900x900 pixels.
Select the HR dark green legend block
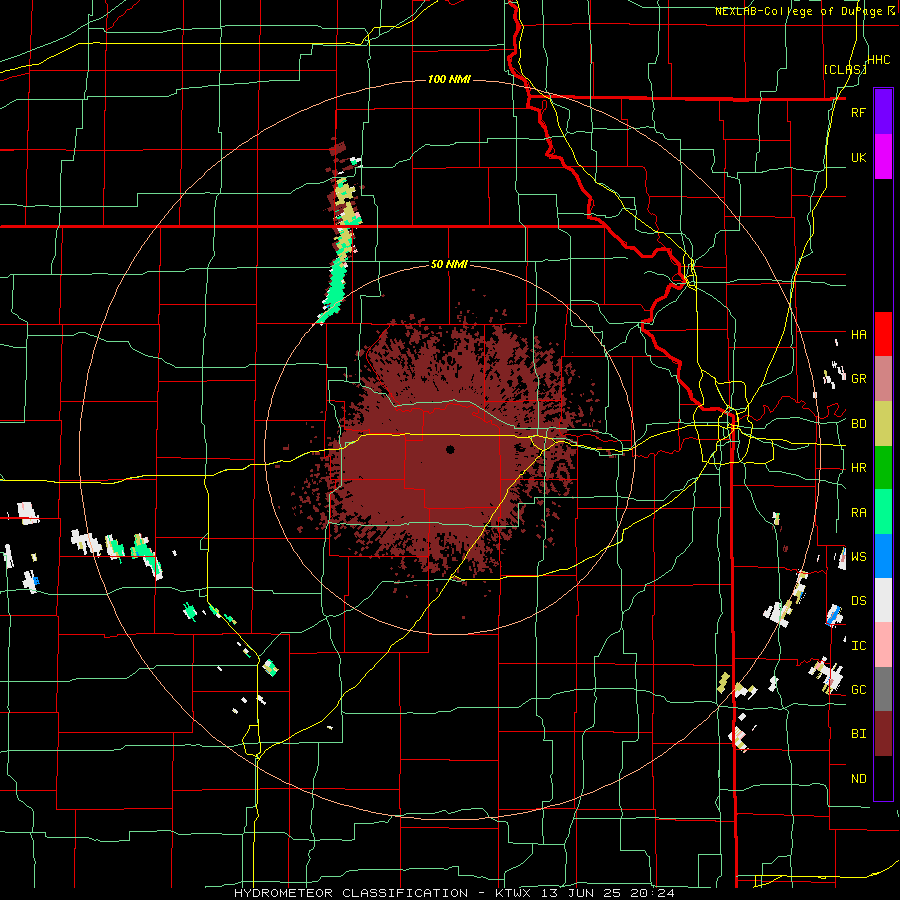pos(883,468)
